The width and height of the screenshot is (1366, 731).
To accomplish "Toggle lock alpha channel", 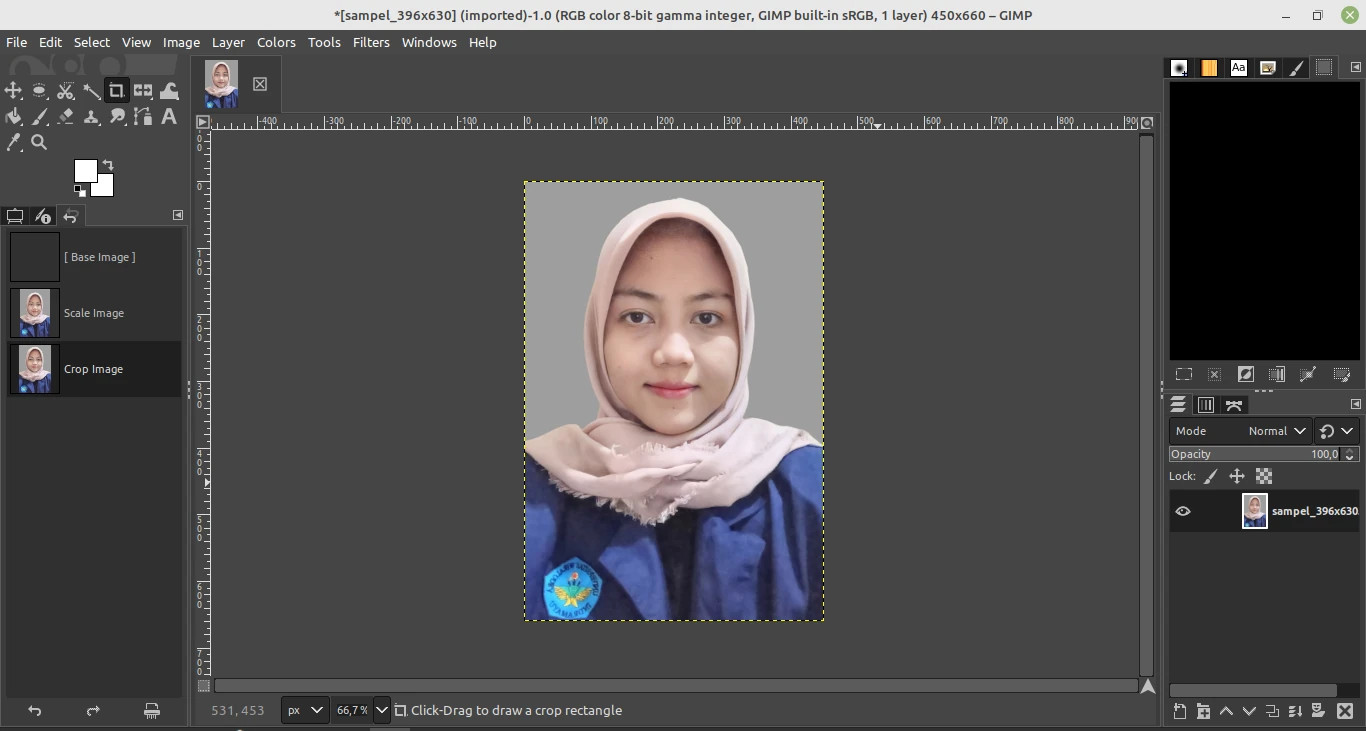I will pos(1264,477).
